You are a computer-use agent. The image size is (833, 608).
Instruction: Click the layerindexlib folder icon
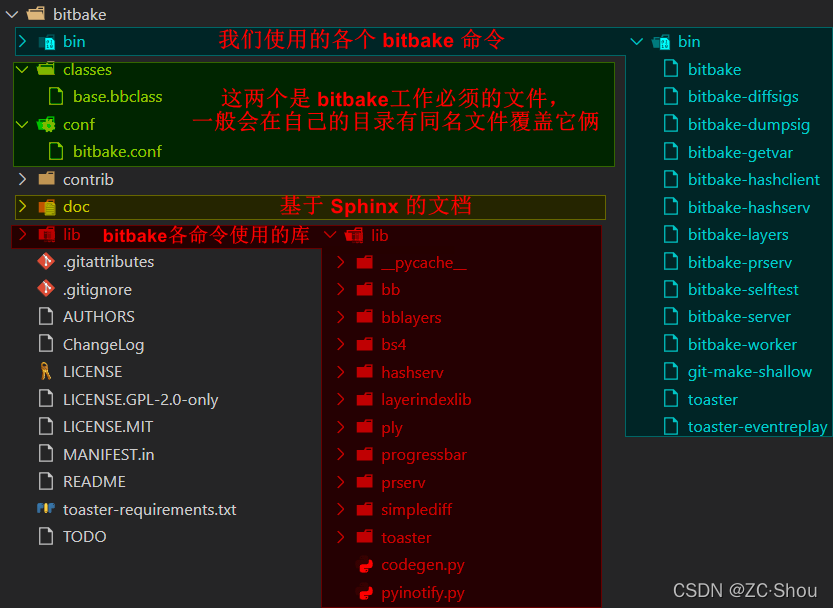click(365, 399)
